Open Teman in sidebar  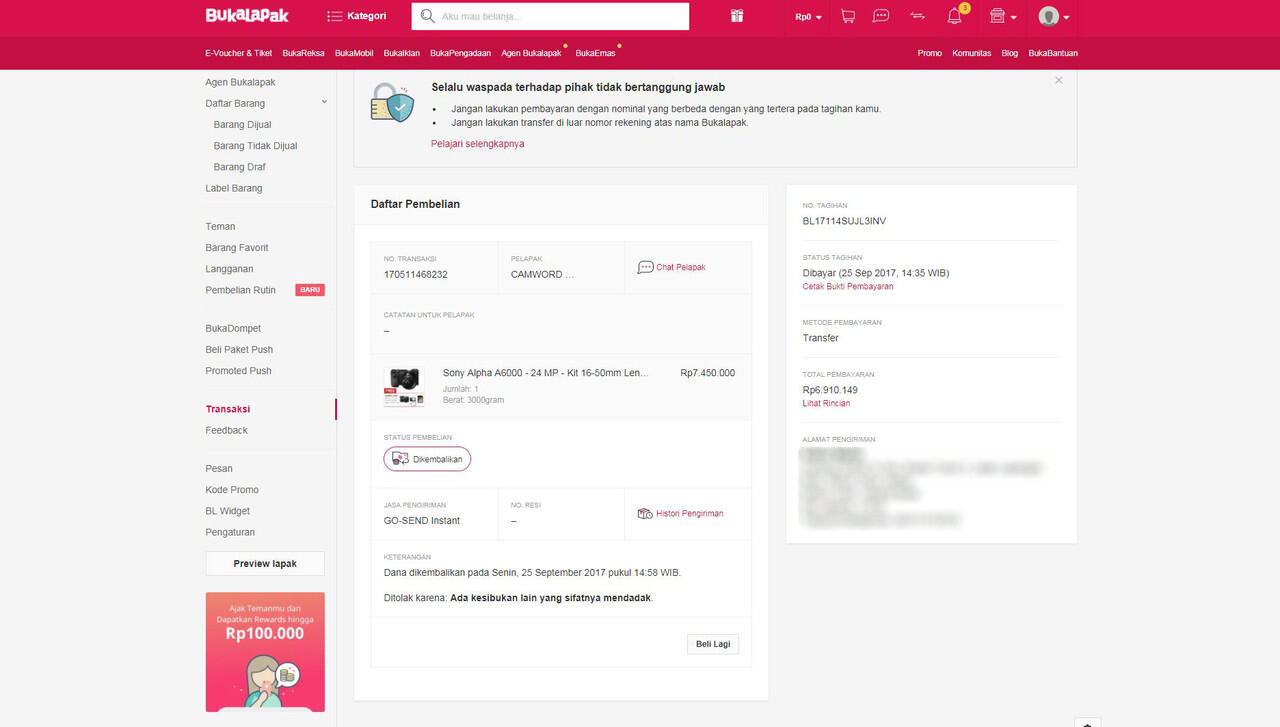click(x=220, y=226)
